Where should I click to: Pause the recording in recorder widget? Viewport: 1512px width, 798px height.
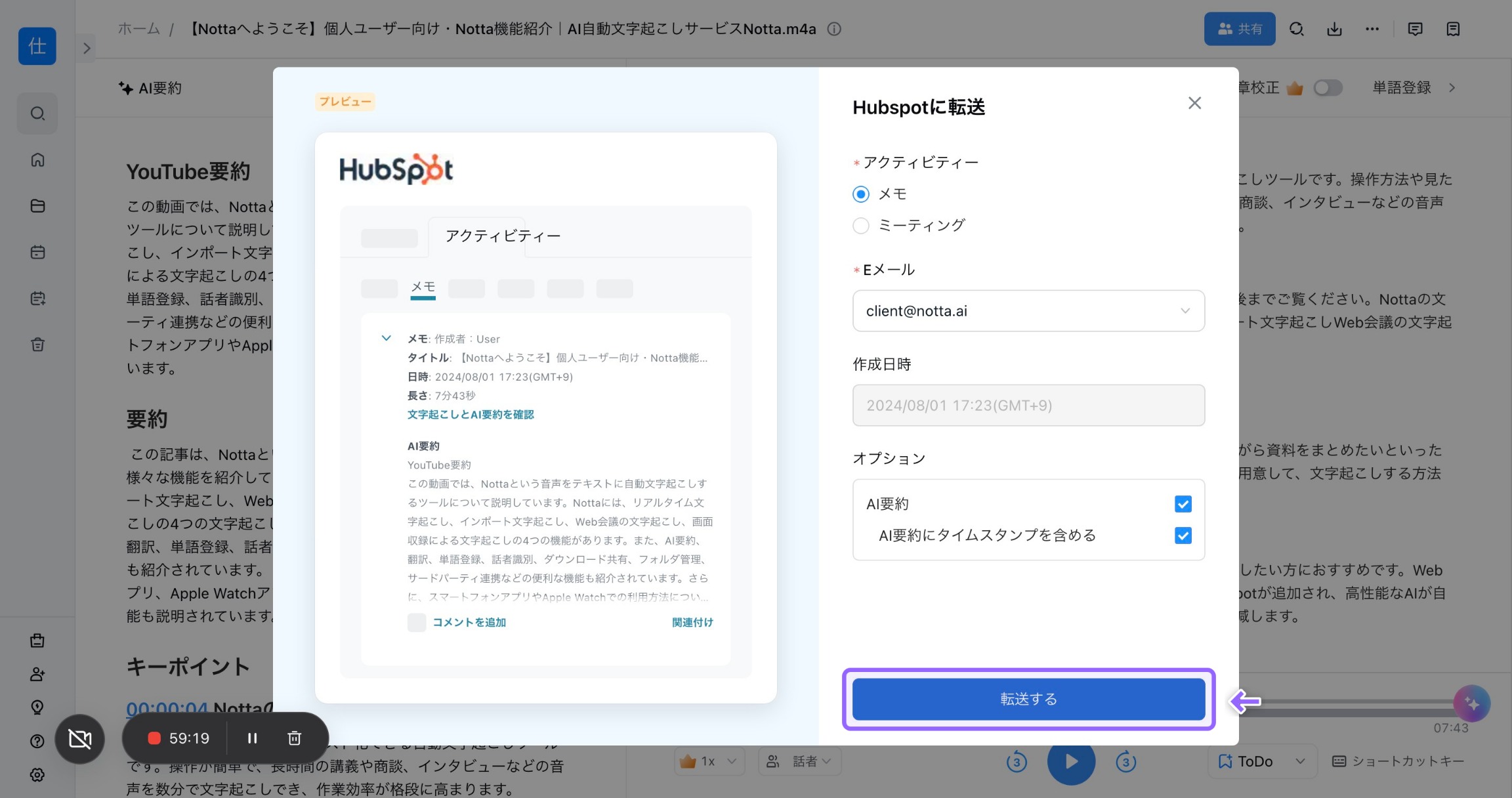pyautogui.click(x=252, y=738)
